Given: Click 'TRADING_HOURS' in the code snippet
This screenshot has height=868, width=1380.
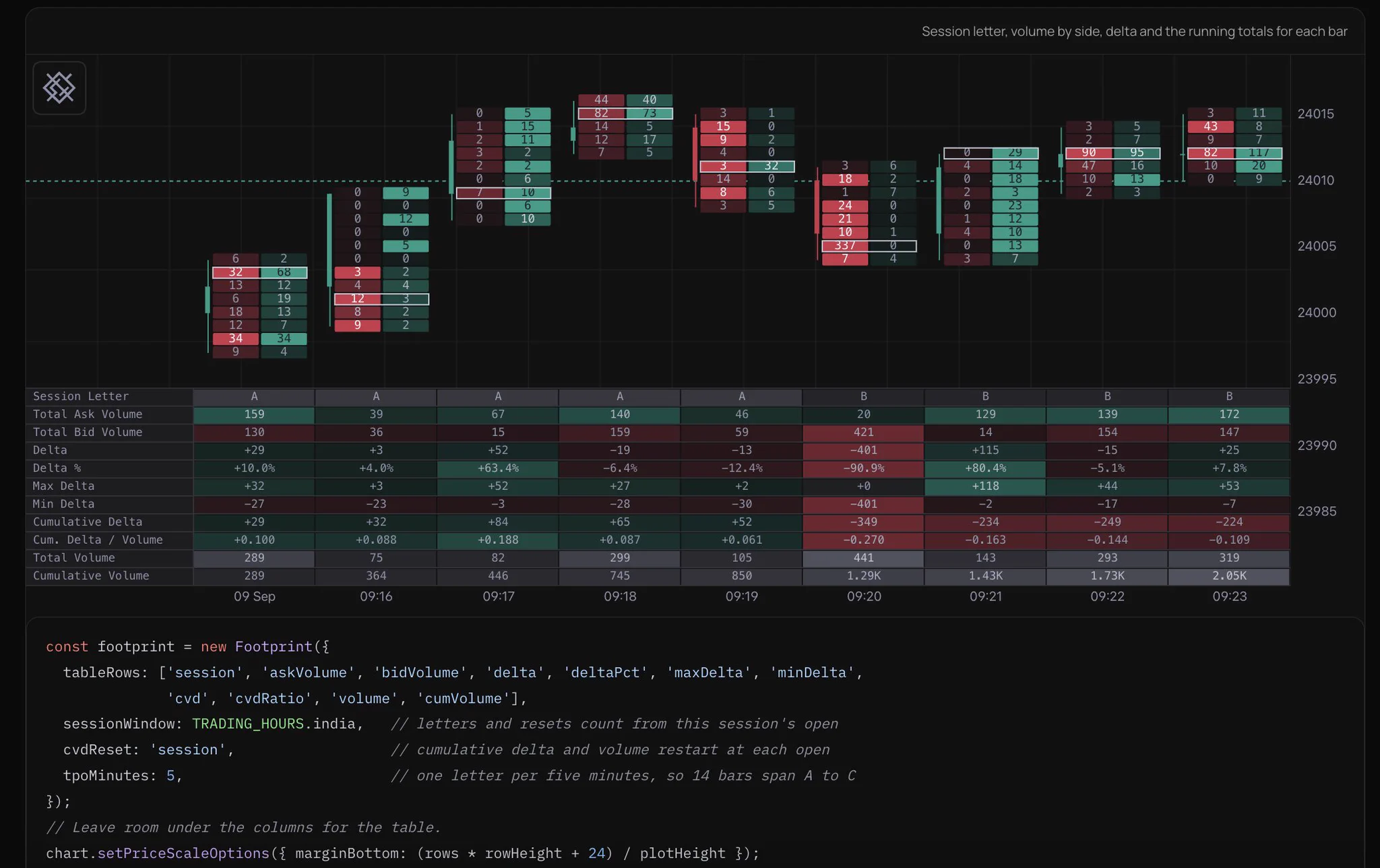Looking at the screenshot, I should 248,724.
